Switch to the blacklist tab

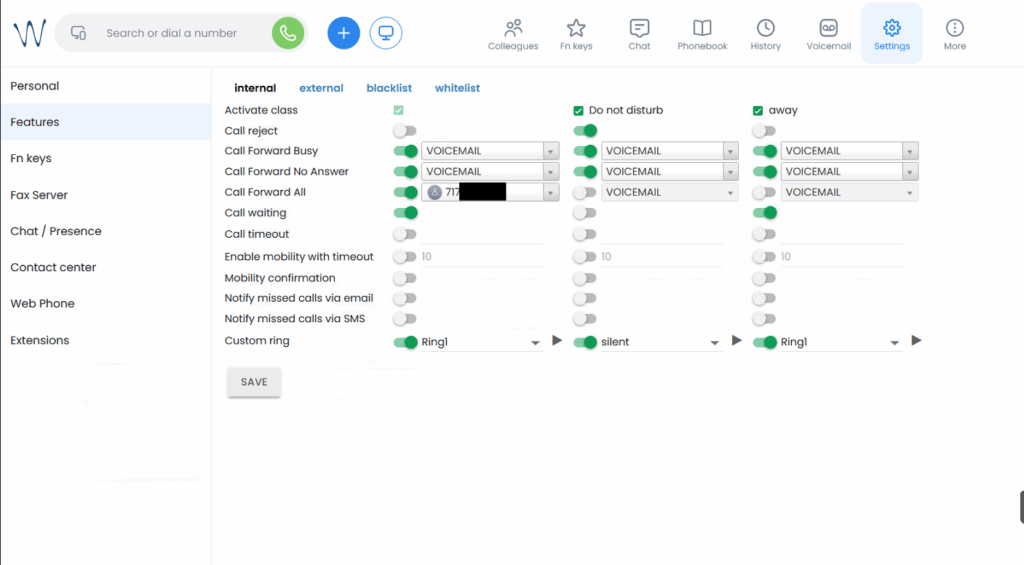[x=389, y=88]
